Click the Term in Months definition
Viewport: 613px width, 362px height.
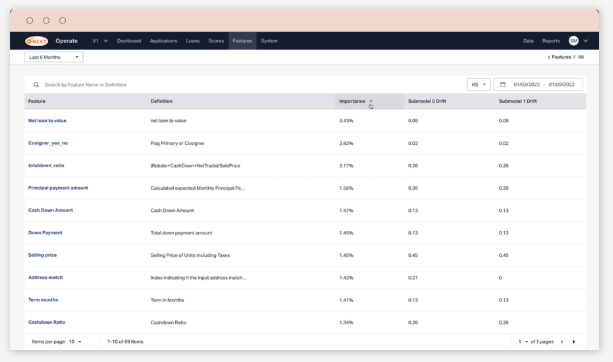point(167,300)
